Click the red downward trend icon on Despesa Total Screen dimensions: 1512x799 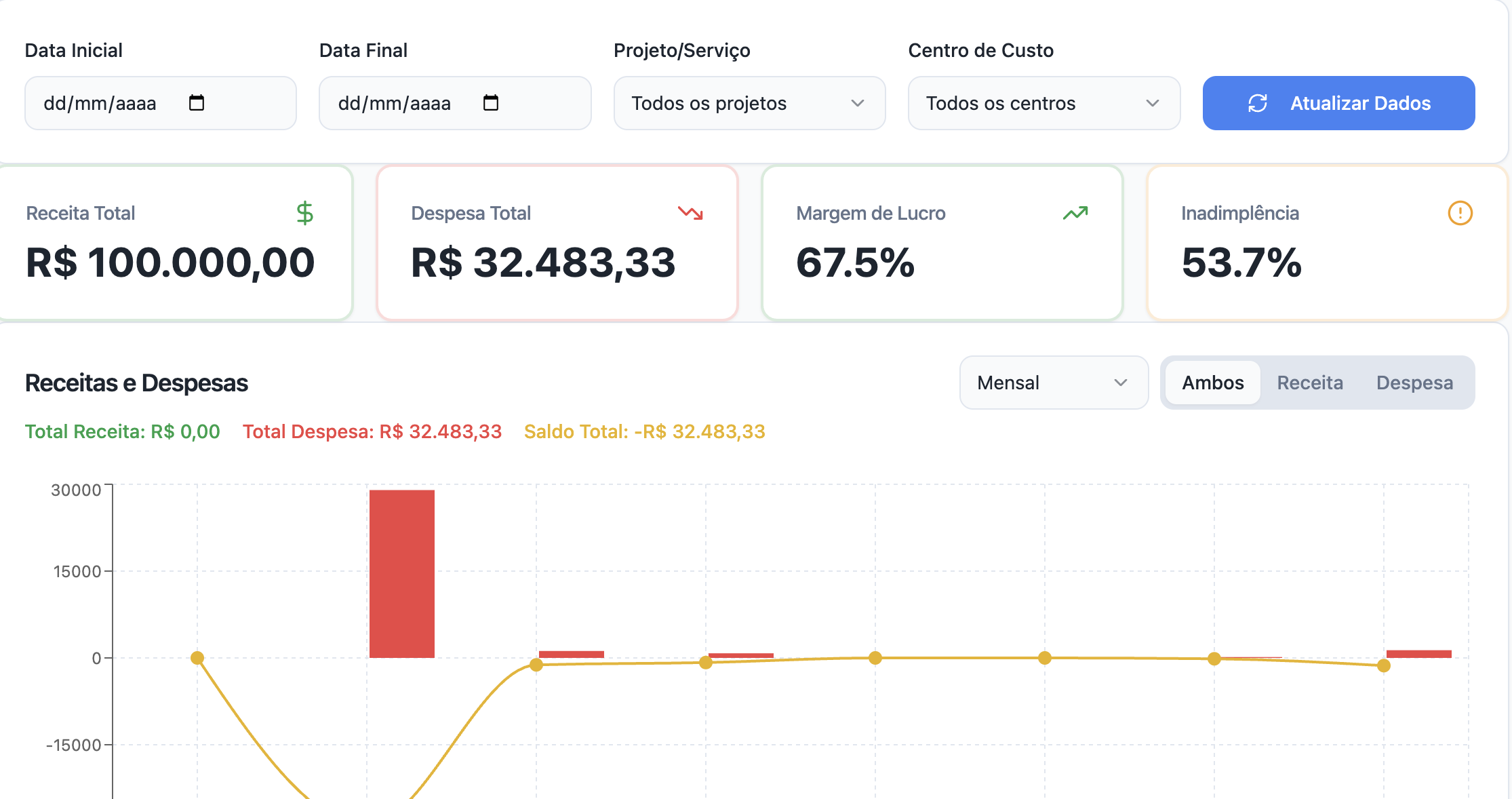pos(690,213)
